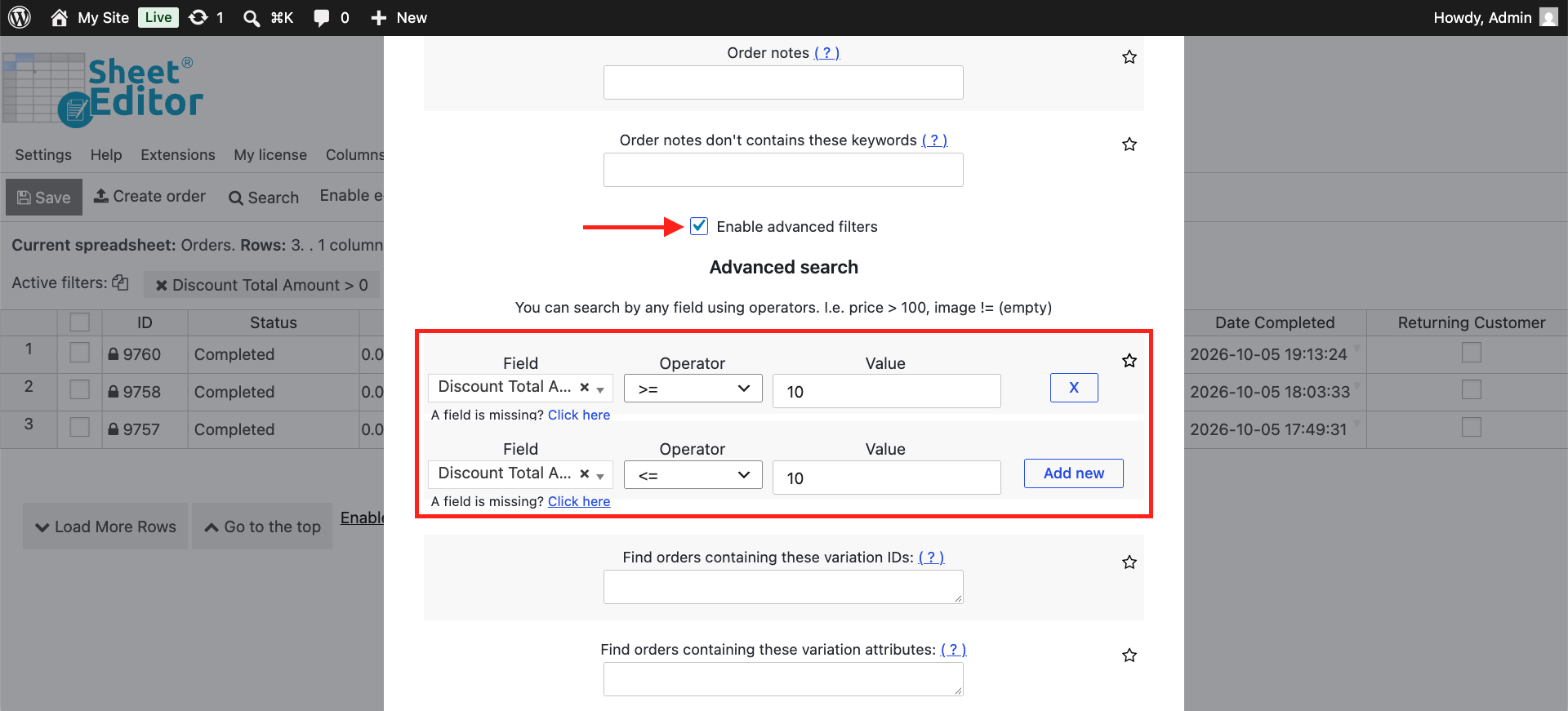Image resolution: width=1568 pixels, height=711 pixels.
Task: Star the variation IDs filter
Action: (x=1129, y=562)
